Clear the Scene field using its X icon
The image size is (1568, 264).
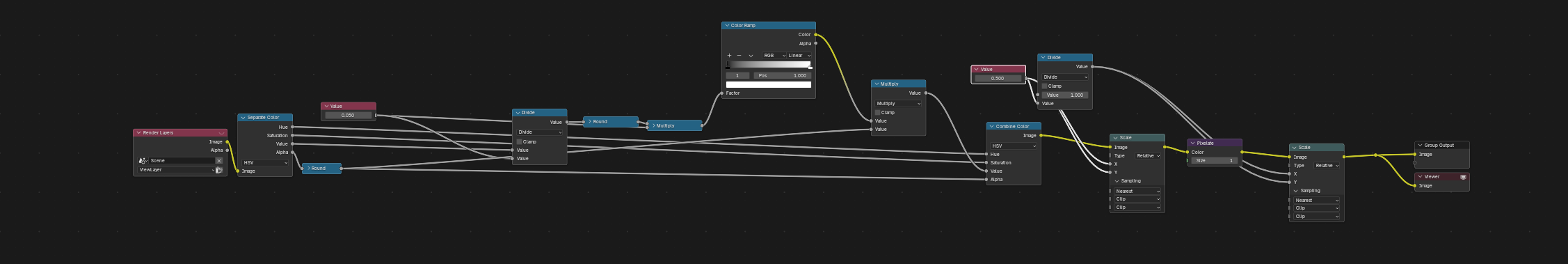pyautogui.click(x=219, y=161)
